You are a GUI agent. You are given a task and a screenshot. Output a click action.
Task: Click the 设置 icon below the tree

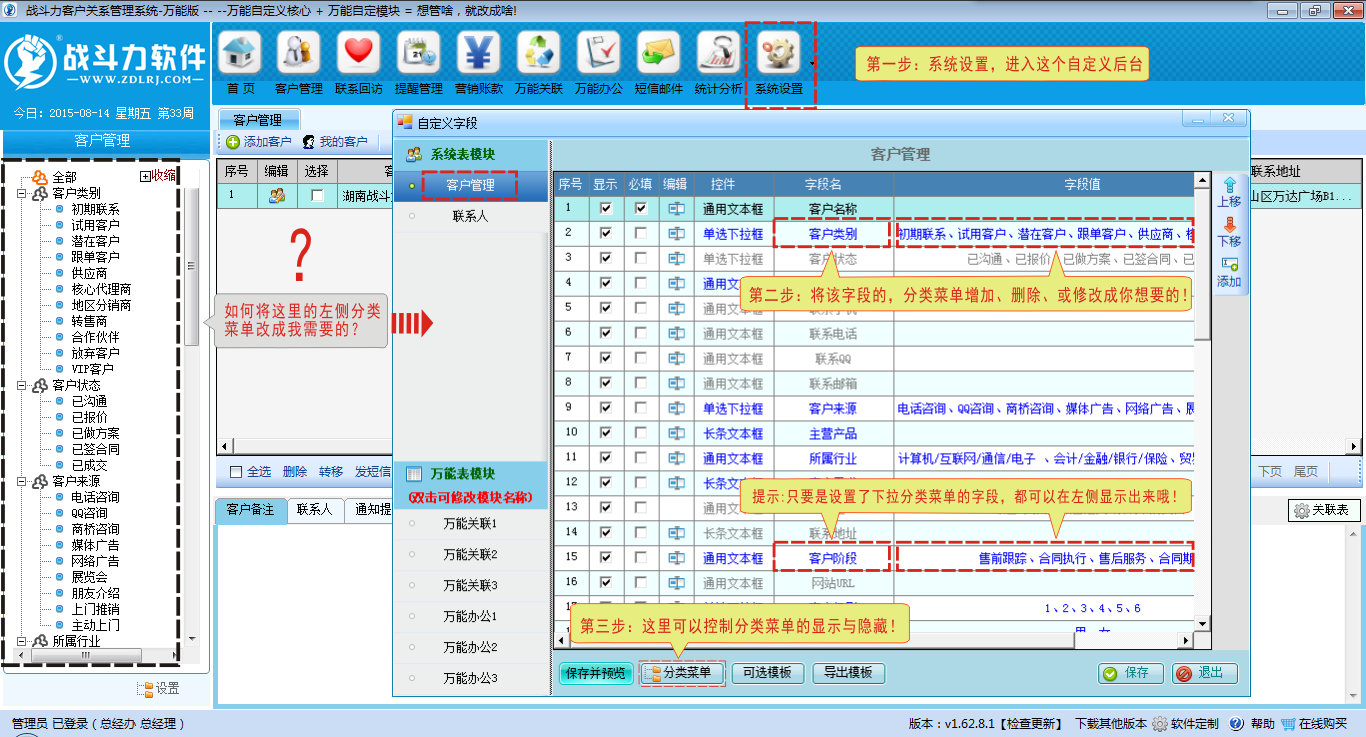[145, 689]
